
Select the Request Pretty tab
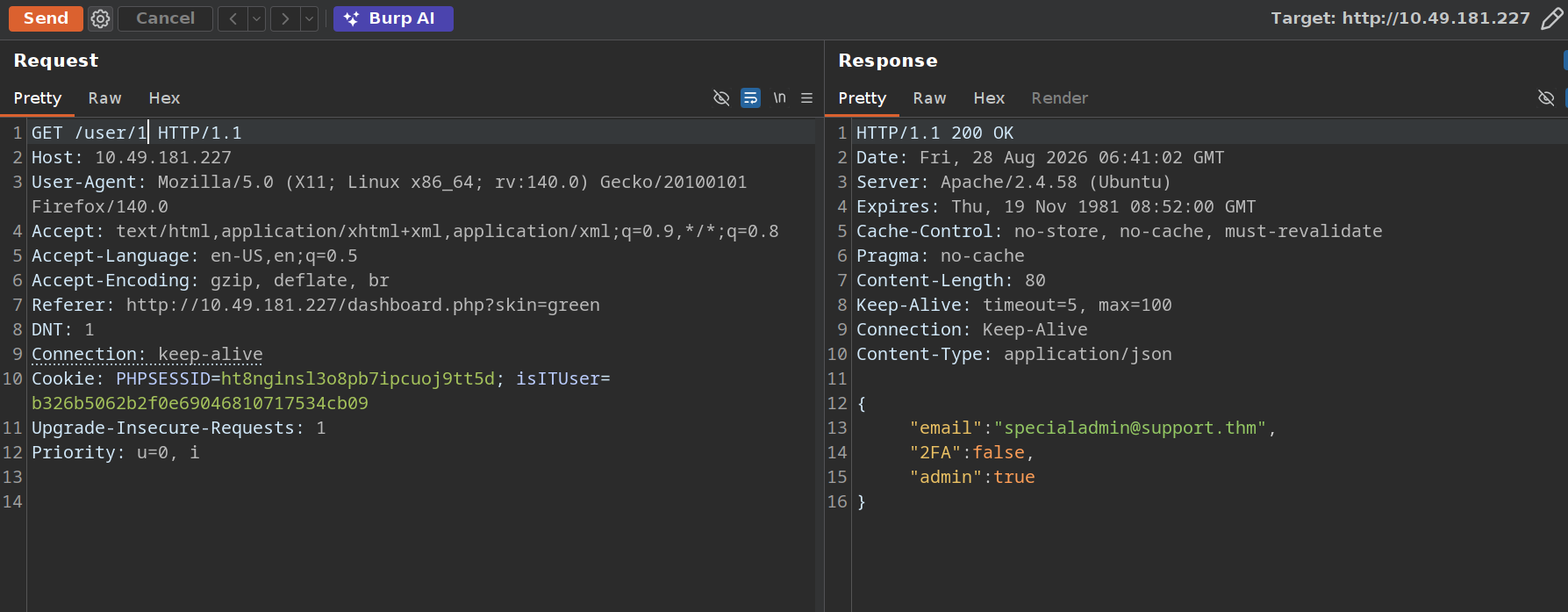click(x=38, y=98)
